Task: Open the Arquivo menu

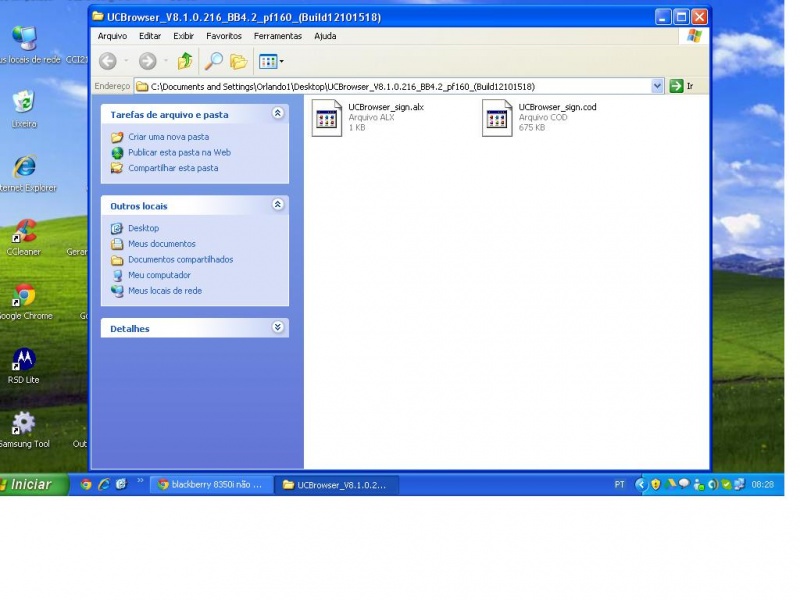Action: (112, 36)
